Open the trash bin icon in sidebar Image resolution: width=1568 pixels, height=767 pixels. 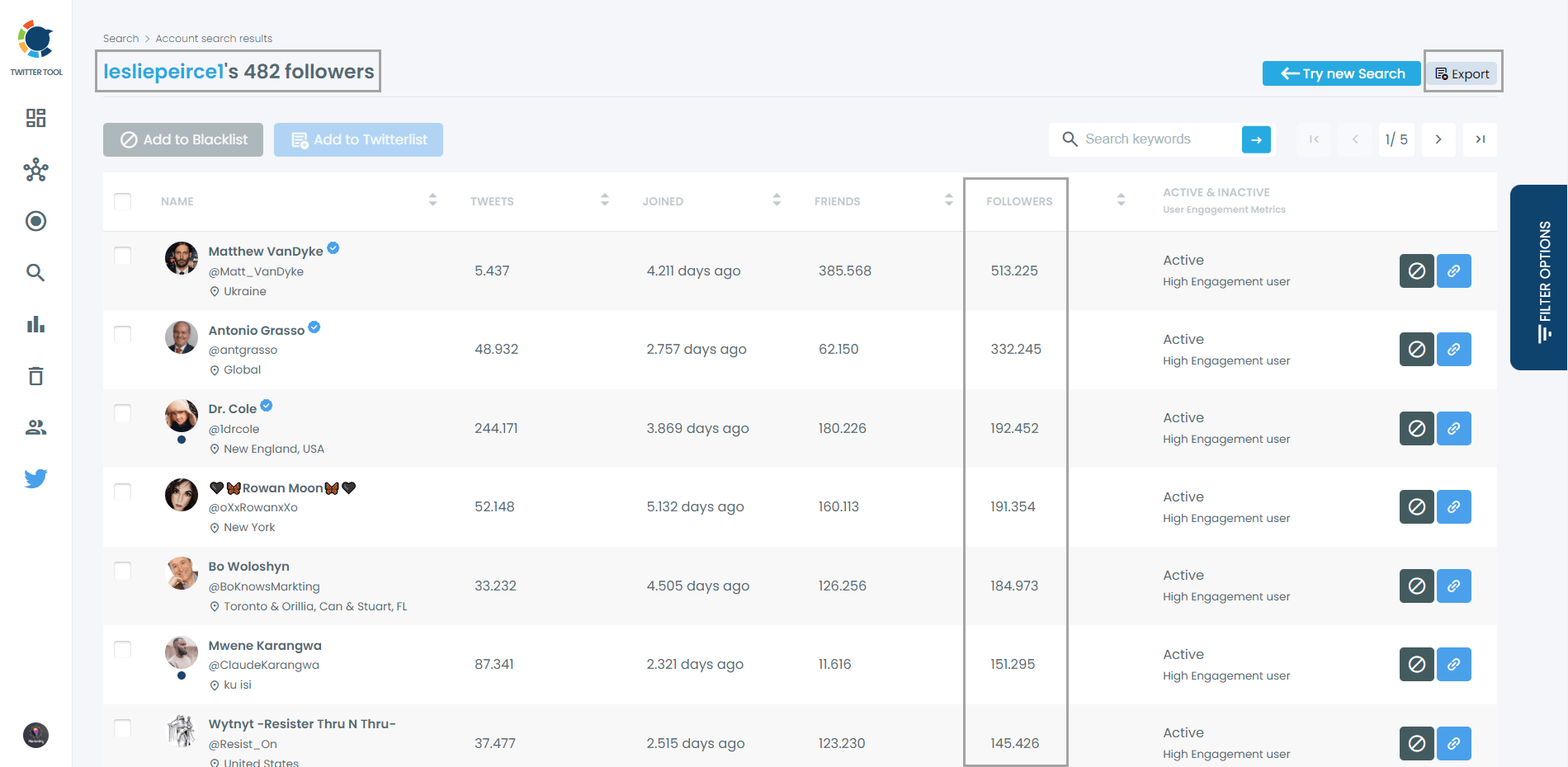pos(35,376)
